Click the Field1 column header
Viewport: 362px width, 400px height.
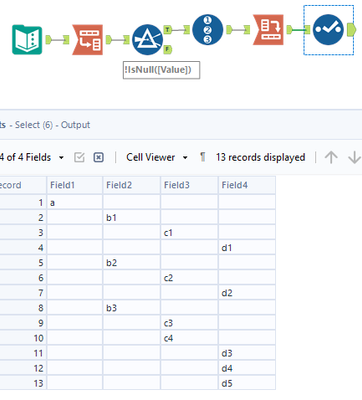(75, 185)
